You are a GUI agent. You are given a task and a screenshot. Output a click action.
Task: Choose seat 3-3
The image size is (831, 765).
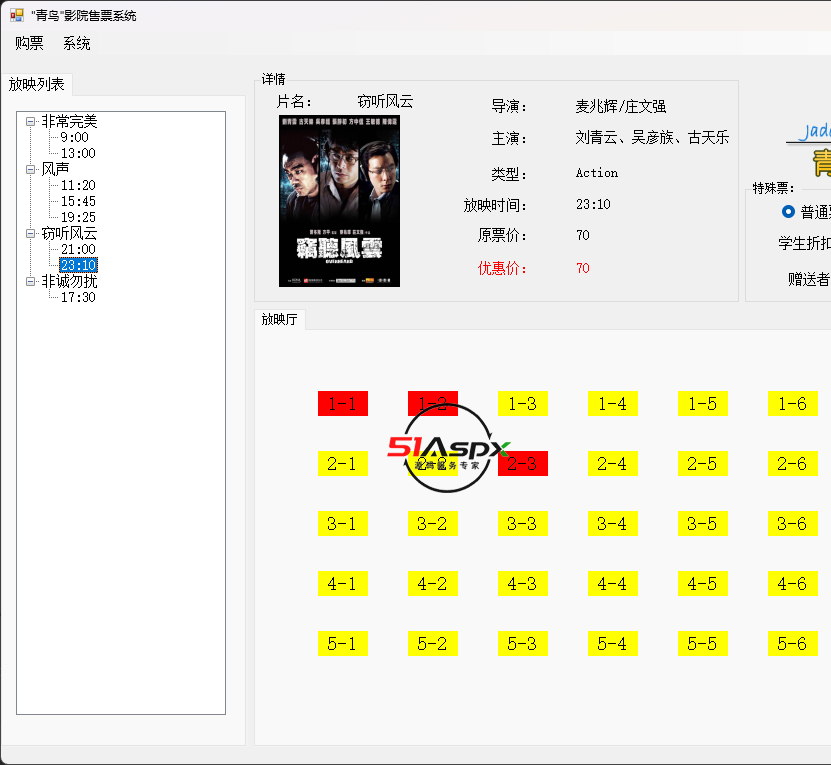(523, 523)
